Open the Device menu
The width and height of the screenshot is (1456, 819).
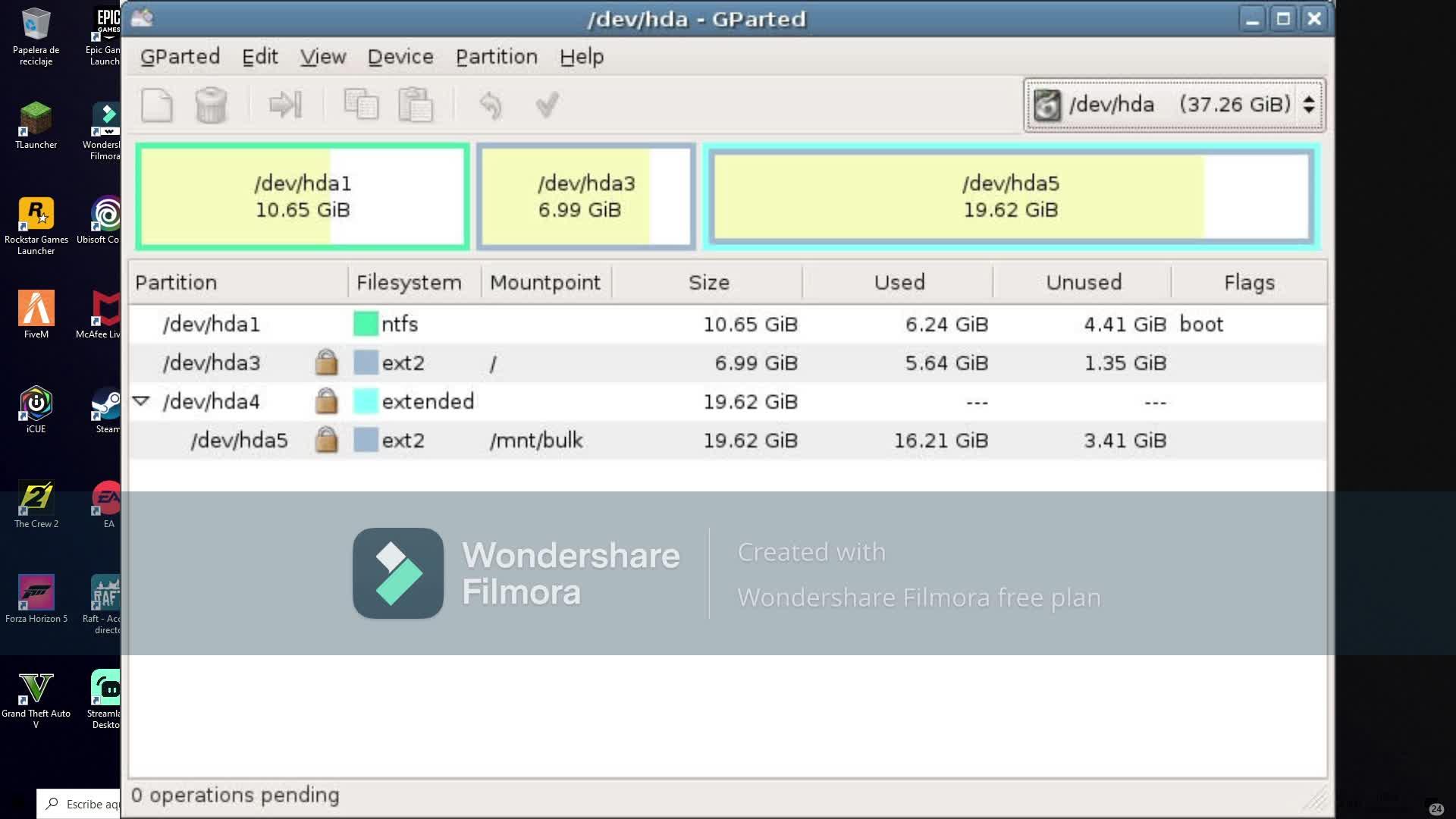pos(400,57)
